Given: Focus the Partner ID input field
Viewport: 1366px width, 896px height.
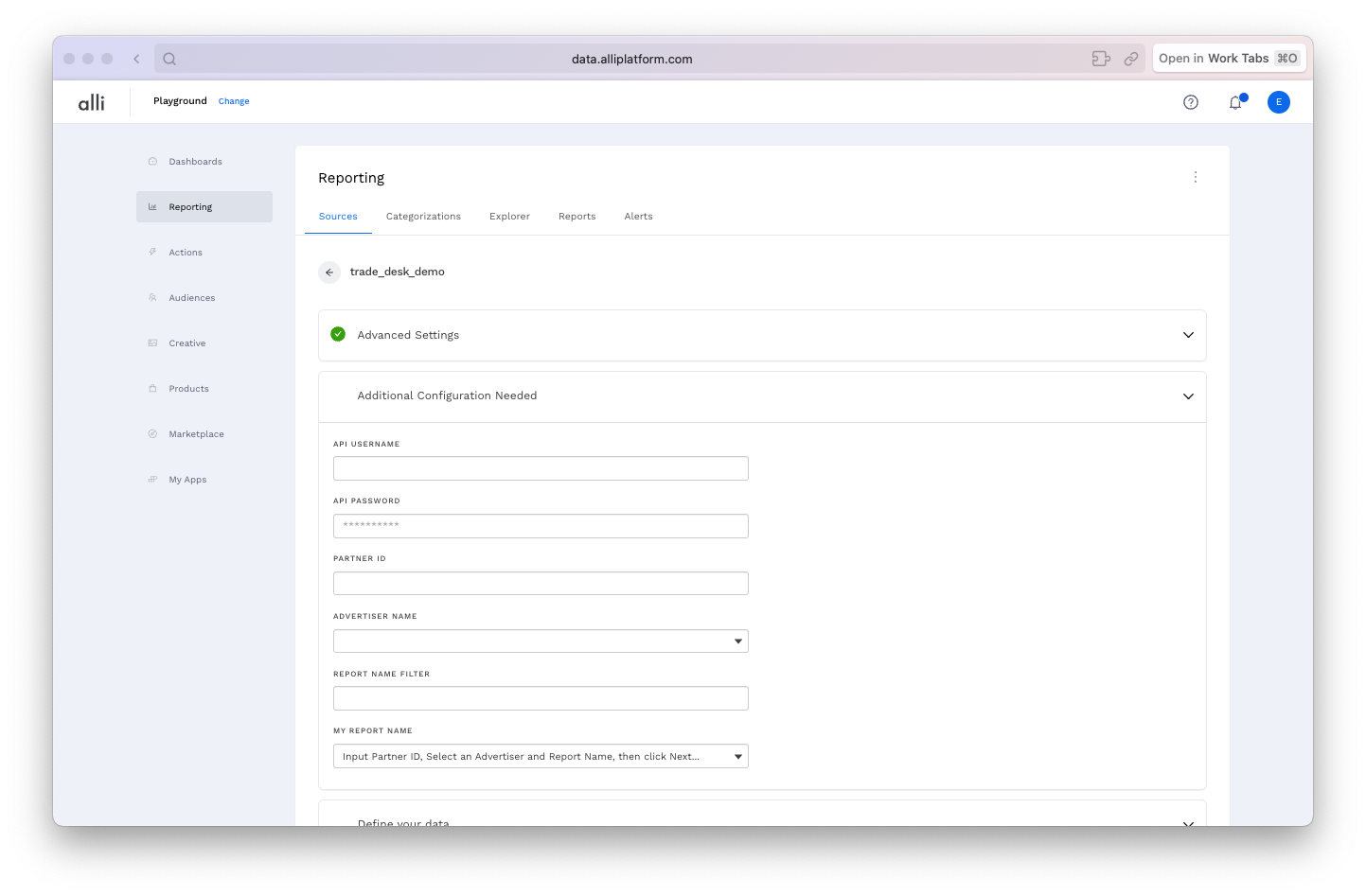Looking at the screenshot, I should [x=541, y=584].
